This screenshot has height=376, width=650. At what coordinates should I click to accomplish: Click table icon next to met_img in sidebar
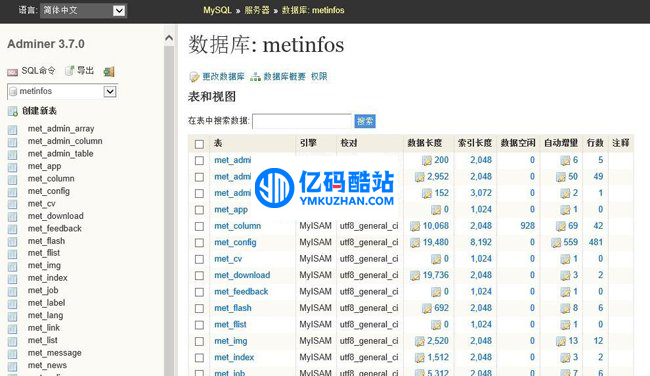click(13, 266)
